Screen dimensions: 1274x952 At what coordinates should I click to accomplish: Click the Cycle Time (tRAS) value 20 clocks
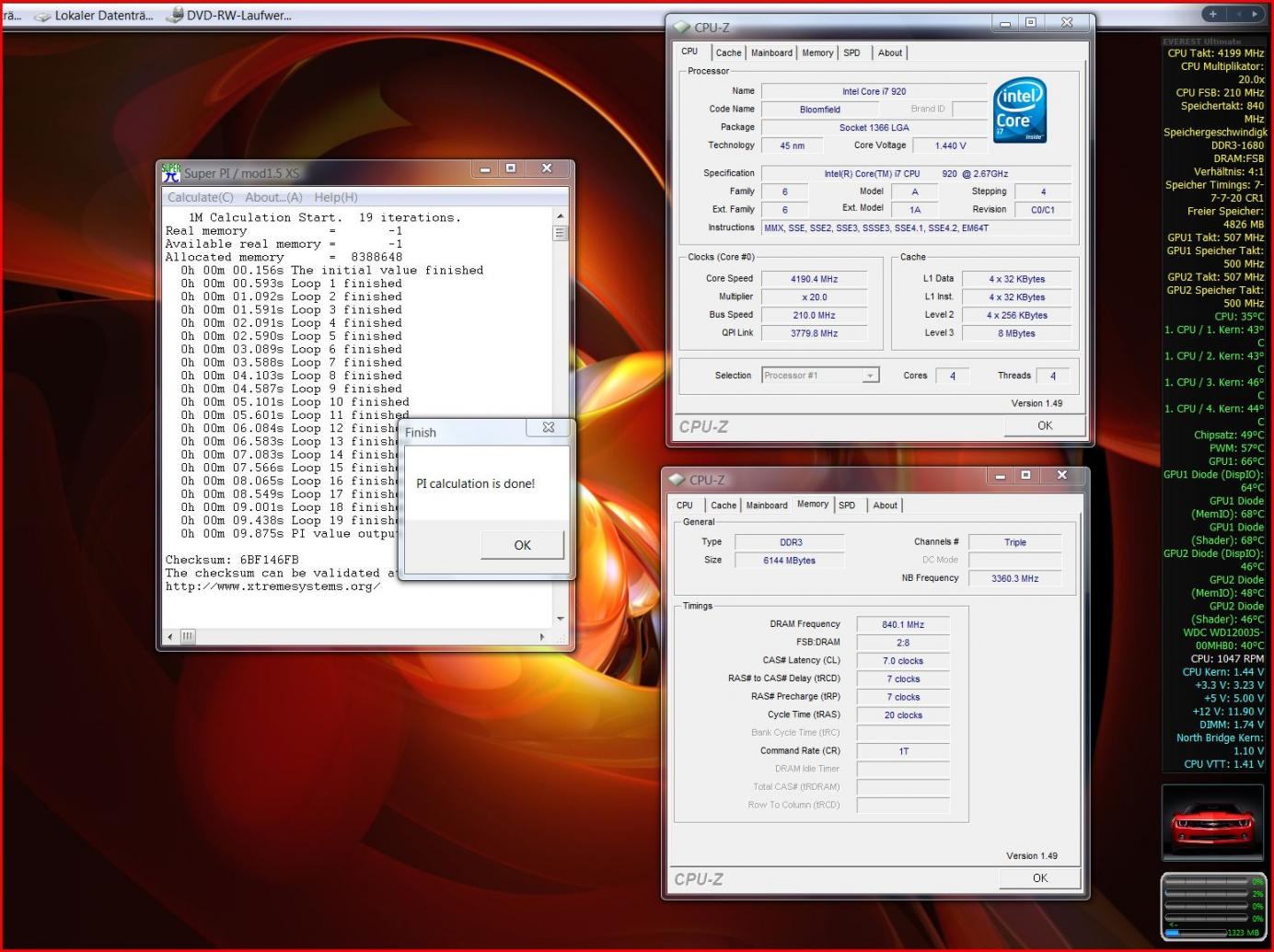click(x=902, y=715)
